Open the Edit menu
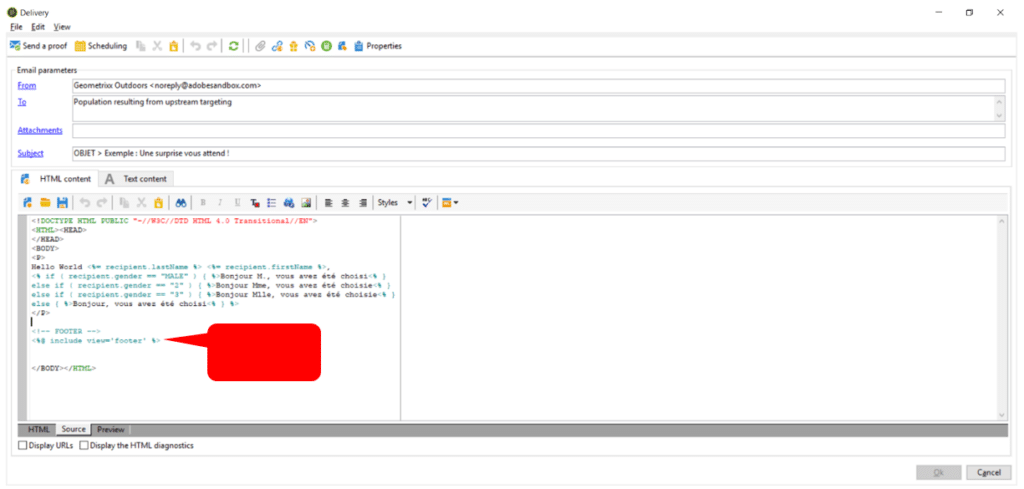The image size is (1024, 489). 38,27
